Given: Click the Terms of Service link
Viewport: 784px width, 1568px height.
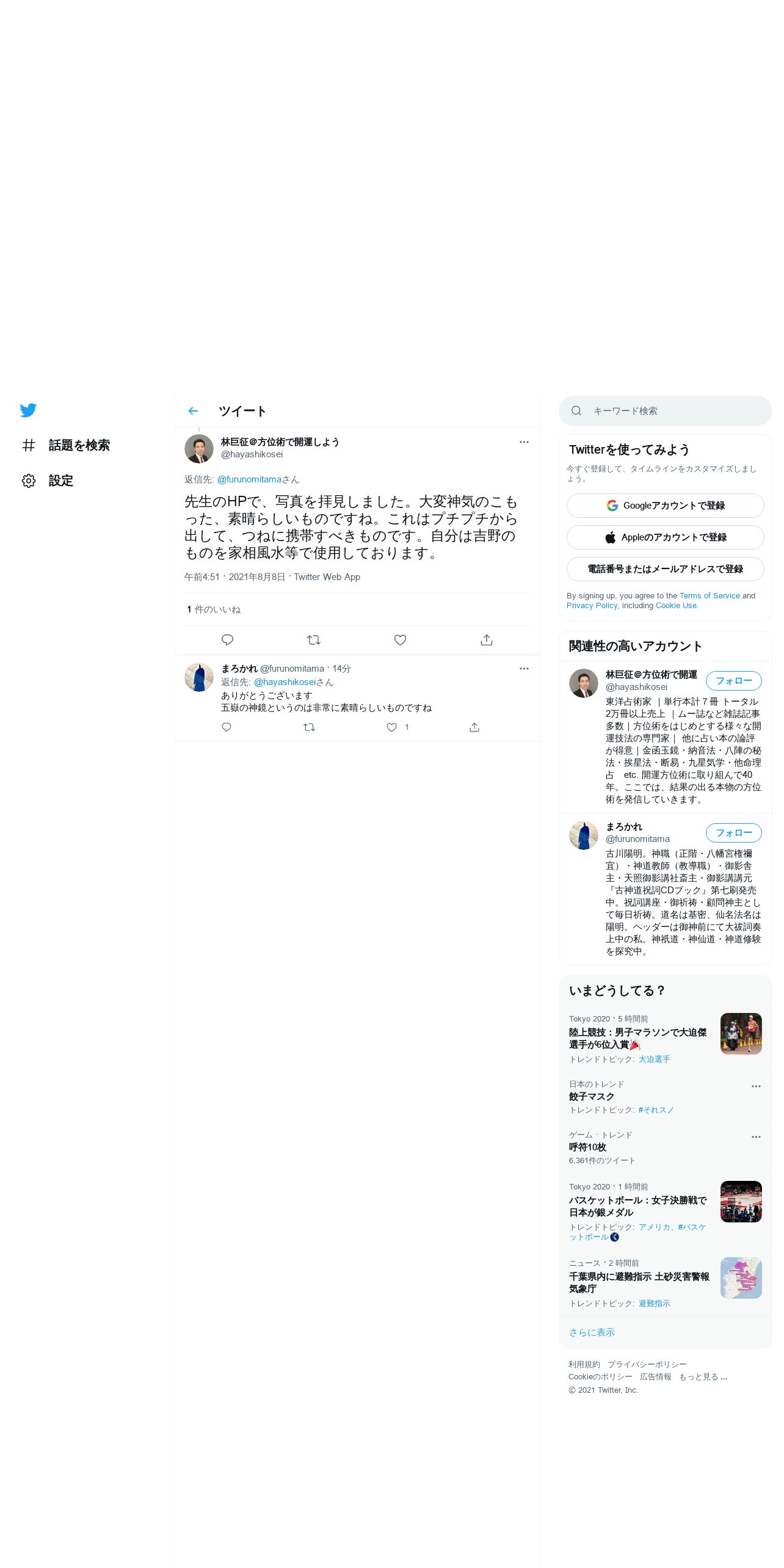Looking at the screenshot, I should pyautogui.click(x=710, y=596).
